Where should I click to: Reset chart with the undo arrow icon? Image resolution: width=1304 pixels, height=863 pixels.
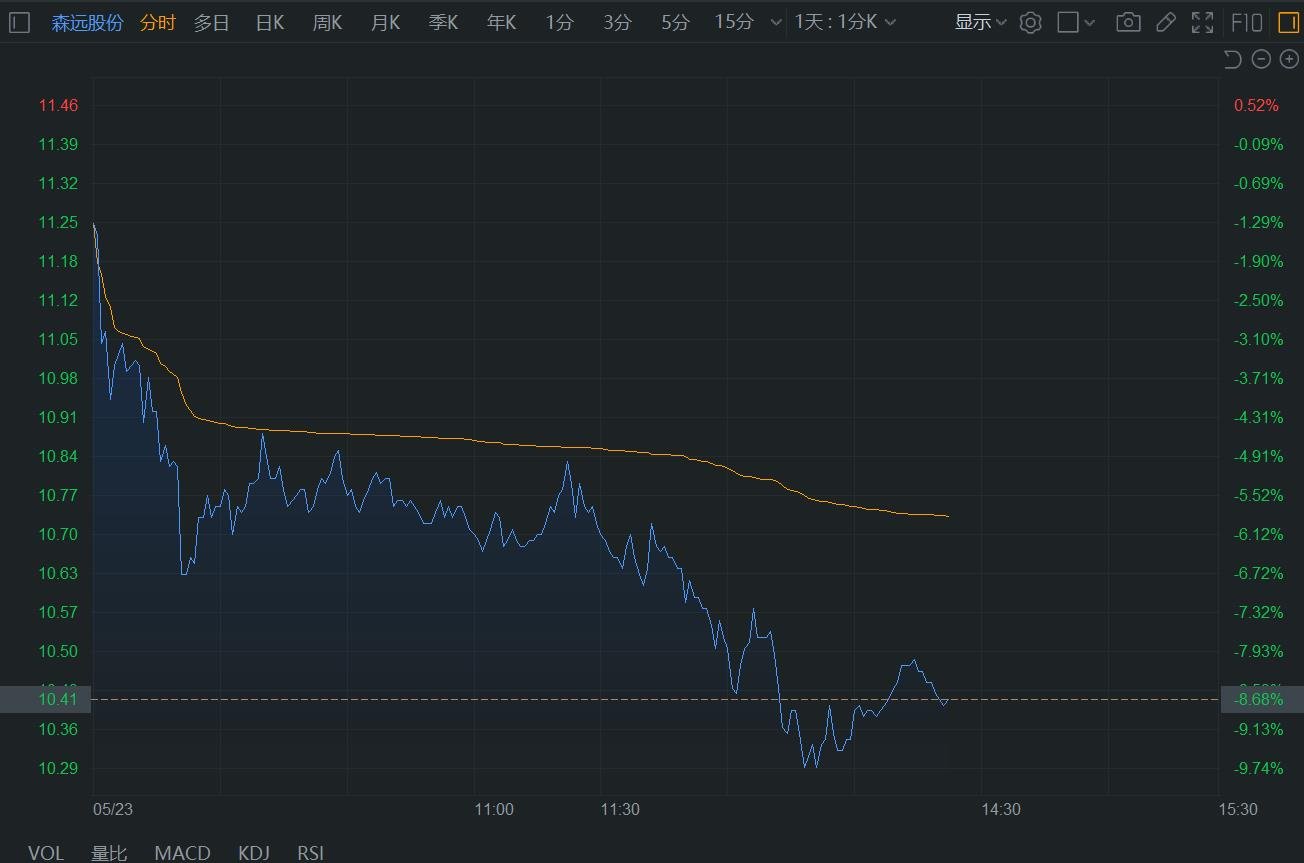point(1232,60)
